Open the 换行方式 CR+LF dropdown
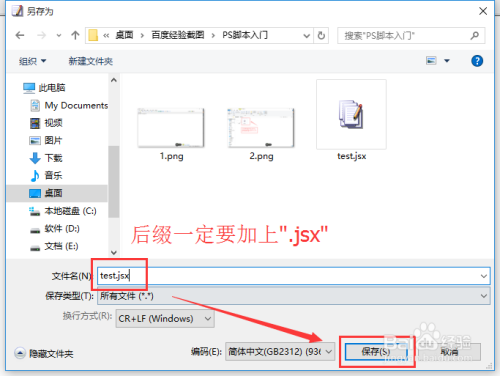The height and width of the screenshot is (376, 500). click(165, 319)
